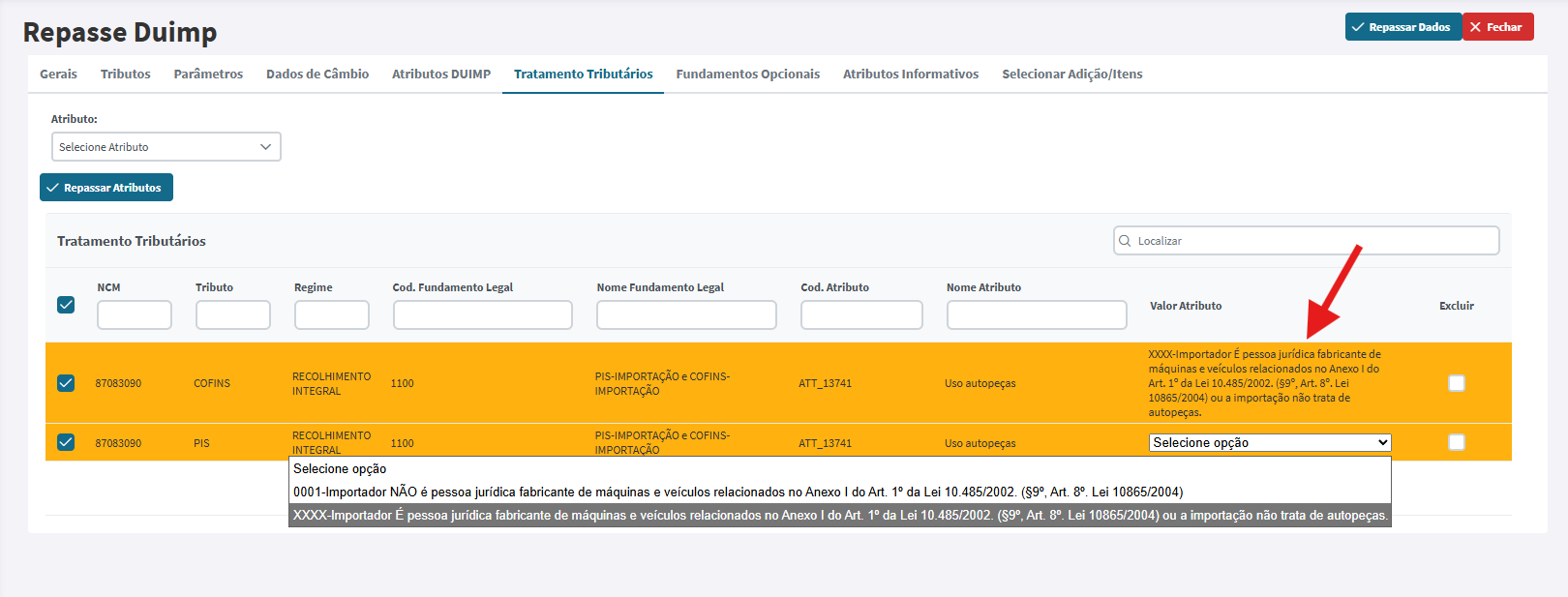
Task: Click the Nome Atributo filter input
Action: 1037,314
